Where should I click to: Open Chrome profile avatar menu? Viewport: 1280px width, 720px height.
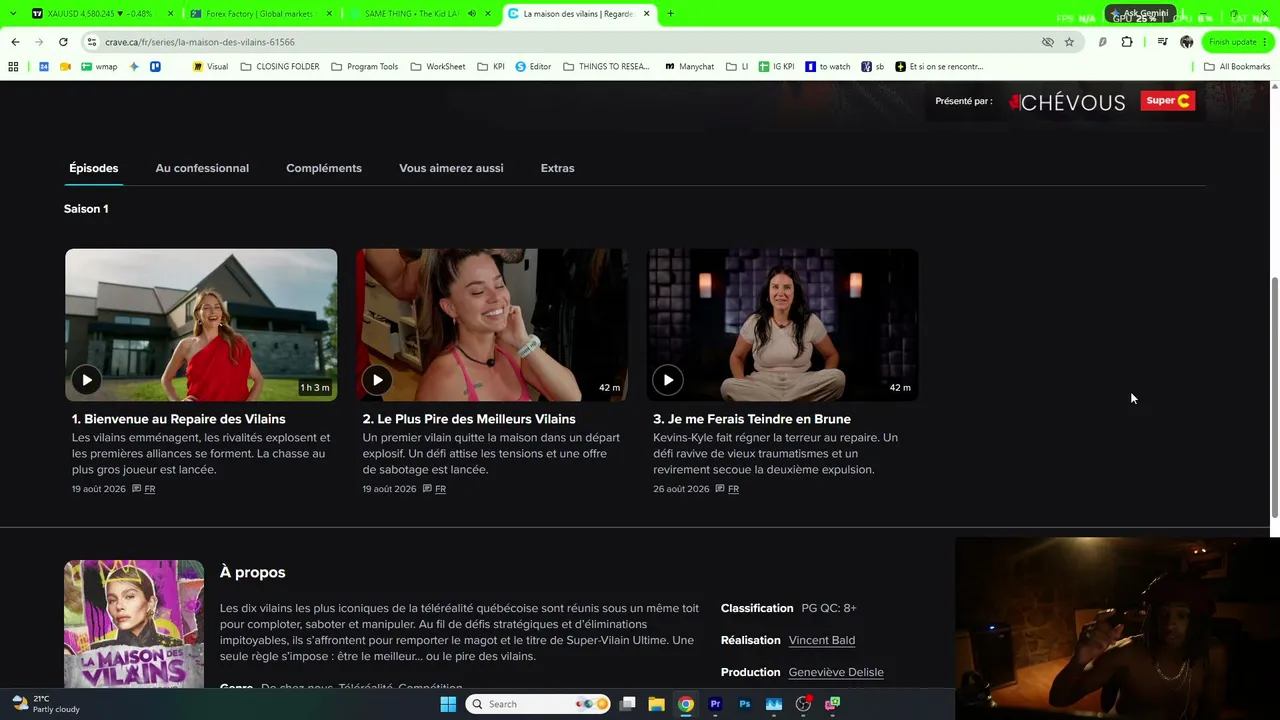coord(1186,42)
